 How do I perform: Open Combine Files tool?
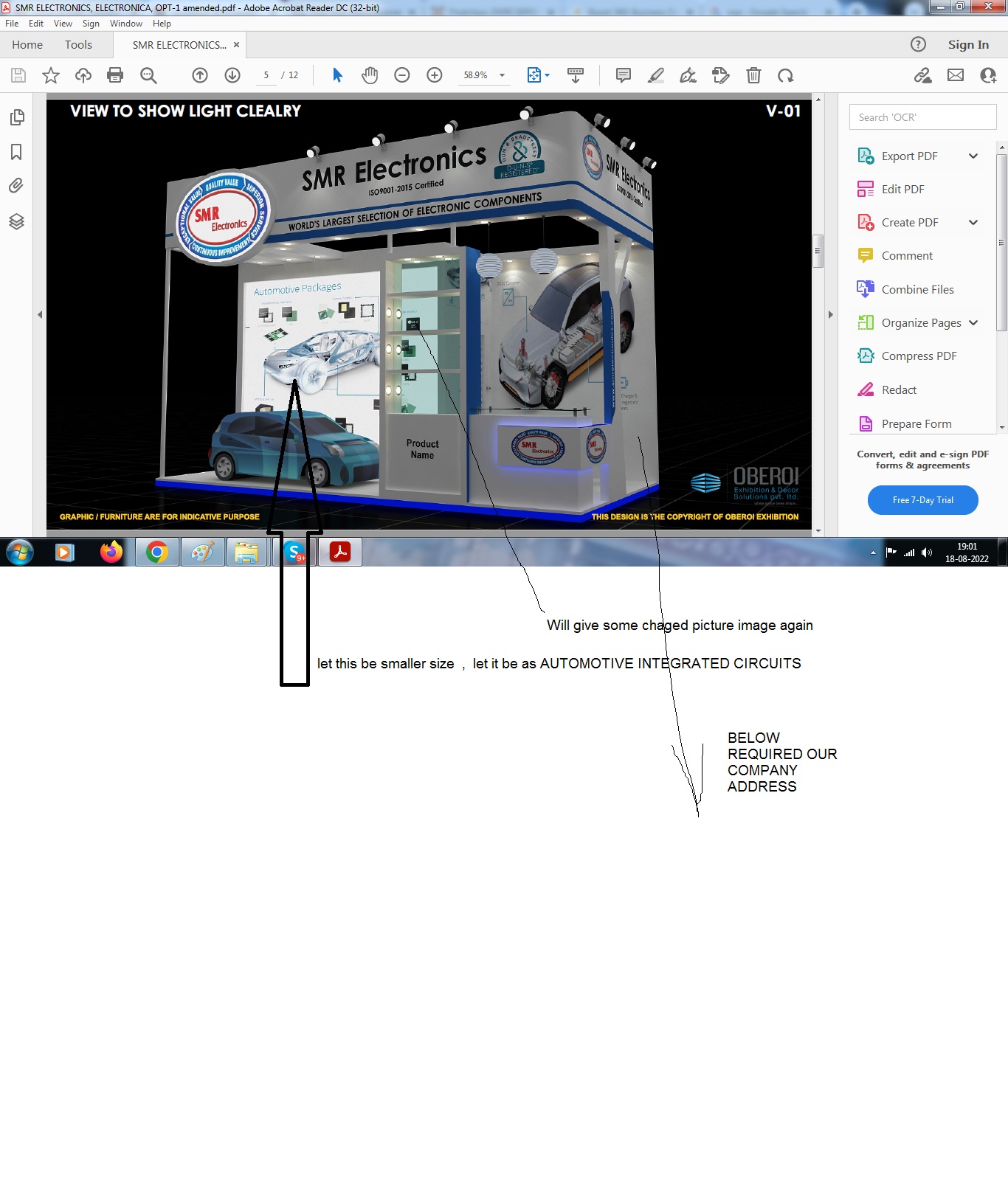click(x=917, y=289)
